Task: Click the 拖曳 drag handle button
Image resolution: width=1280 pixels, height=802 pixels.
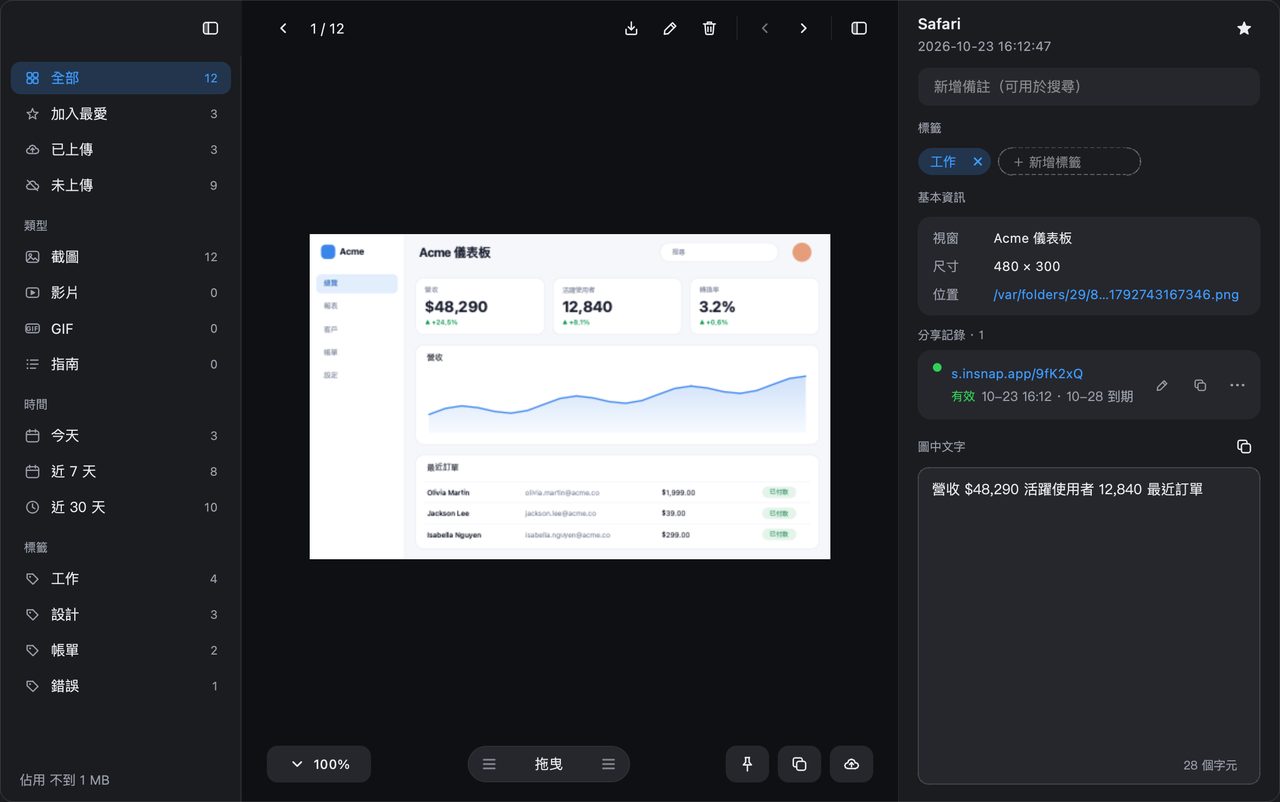Action: (x=549, y=764)
